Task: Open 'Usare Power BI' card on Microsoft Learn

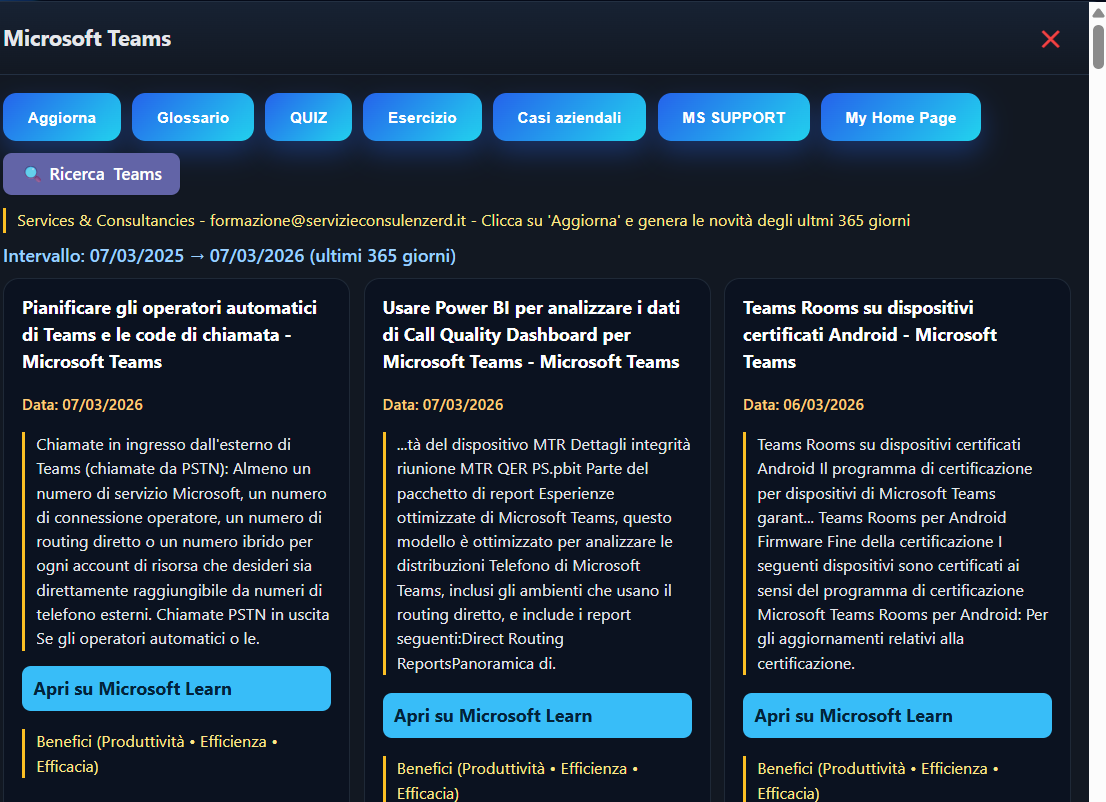Action: pyautogui.click(x=537, y=715)
